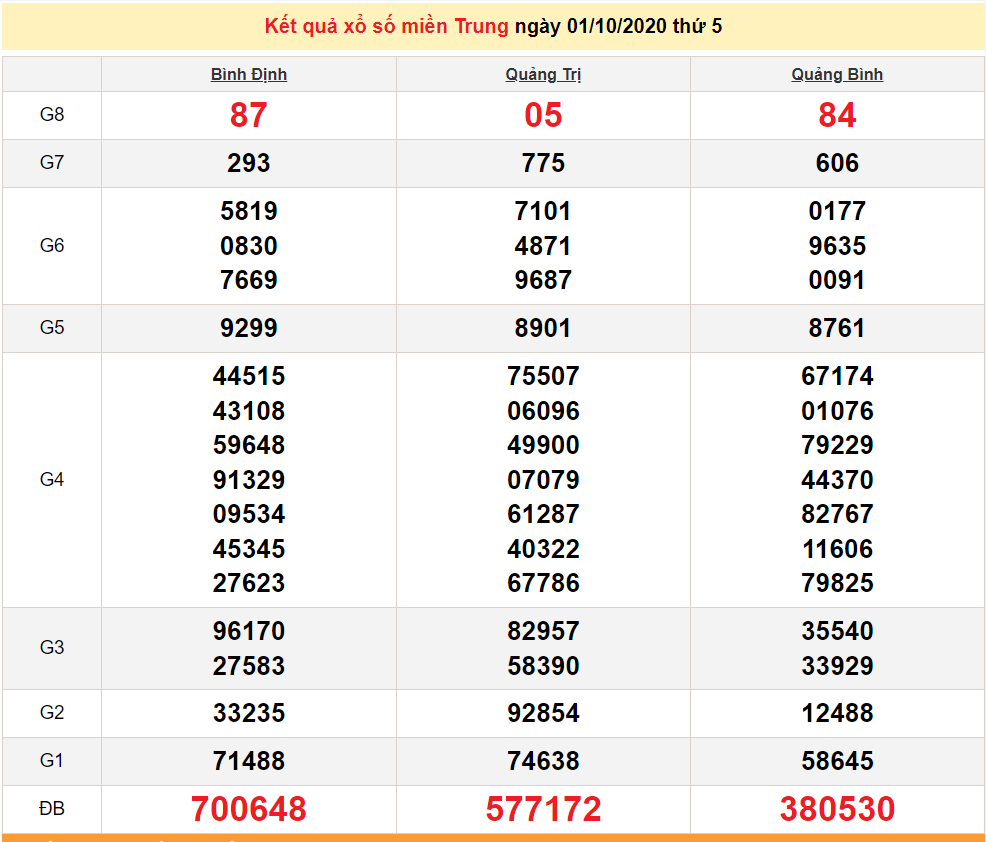Click the special prize 700648
This screenshot has width=986, height=842.
pos(248,811)
